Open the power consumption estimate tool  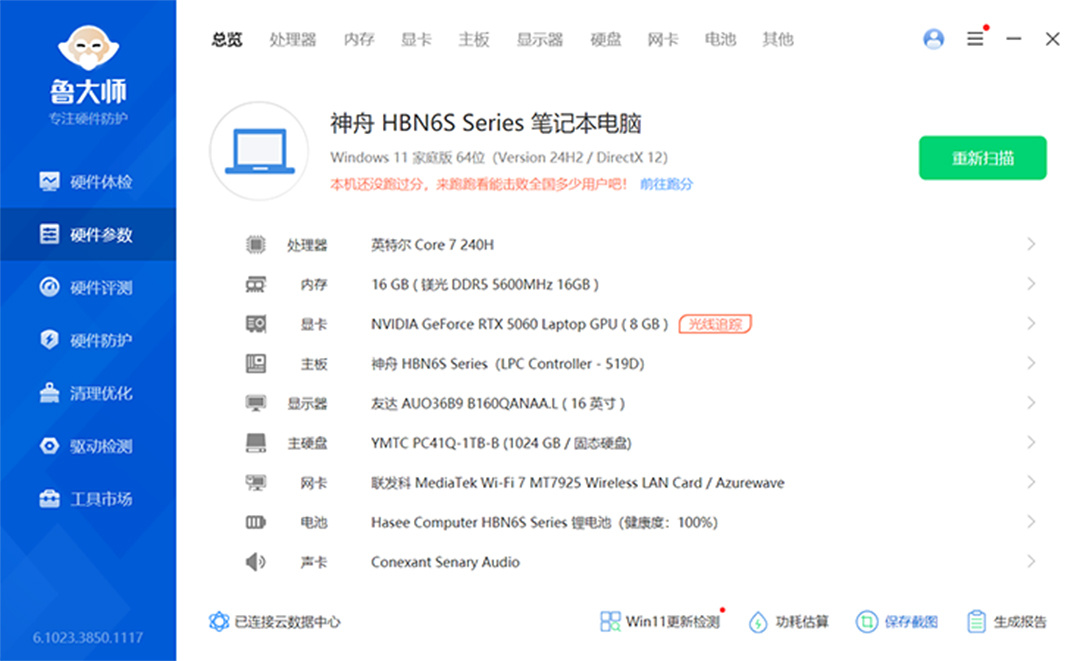759,622
